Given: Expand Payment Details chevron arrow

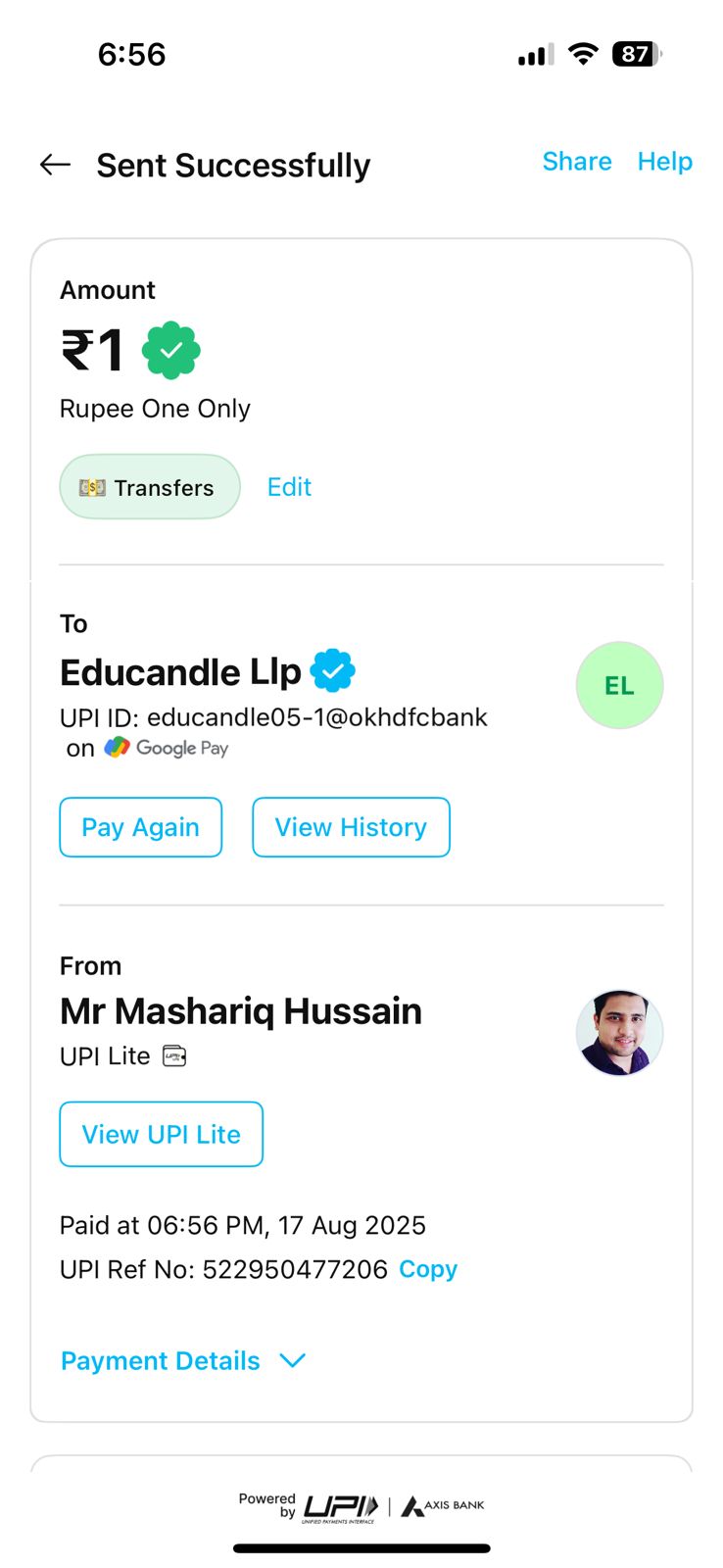Looking at the screenshot, I should pos(293,1360).
